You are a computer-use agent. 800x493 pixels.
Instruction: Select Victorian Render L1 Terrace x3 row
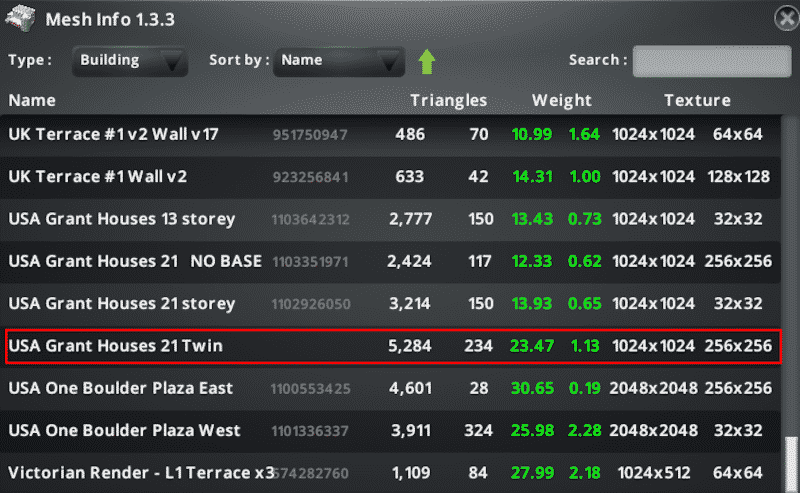pyautogui.click(x=390, y=472)
